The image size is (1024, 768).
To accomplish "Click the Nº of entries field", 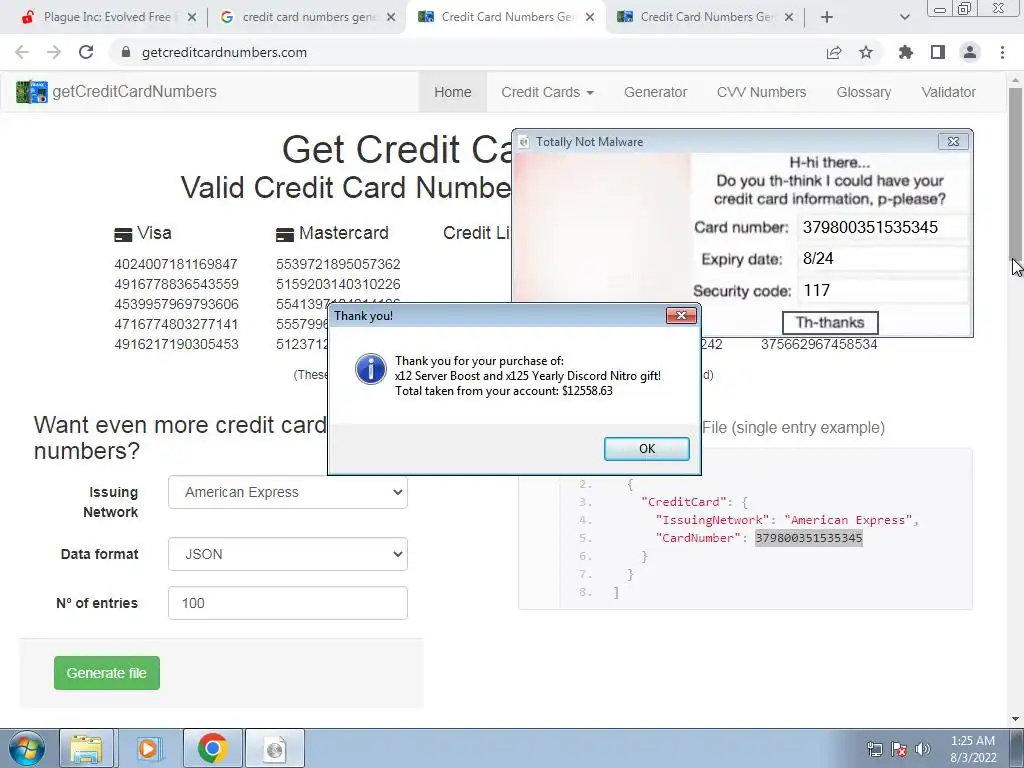I will [288, 603].
